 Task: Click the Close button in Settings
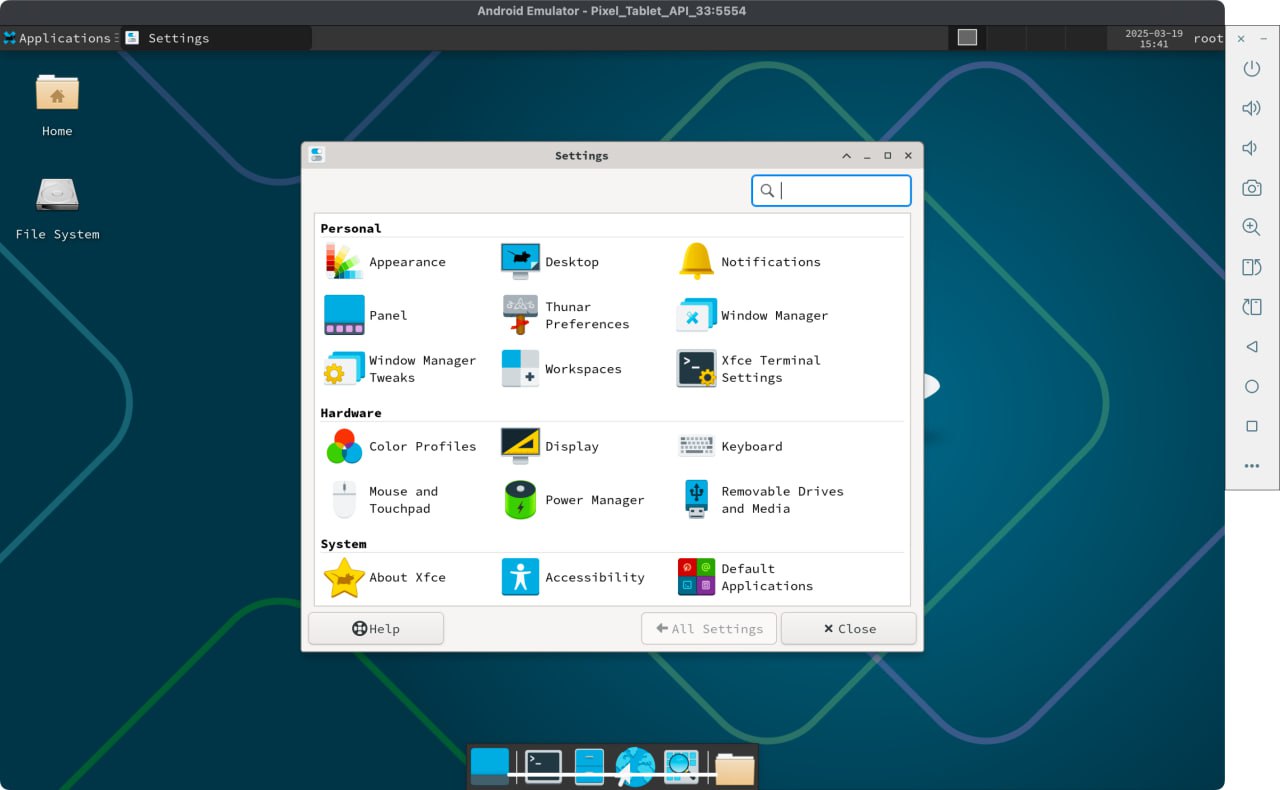point(848,629)
